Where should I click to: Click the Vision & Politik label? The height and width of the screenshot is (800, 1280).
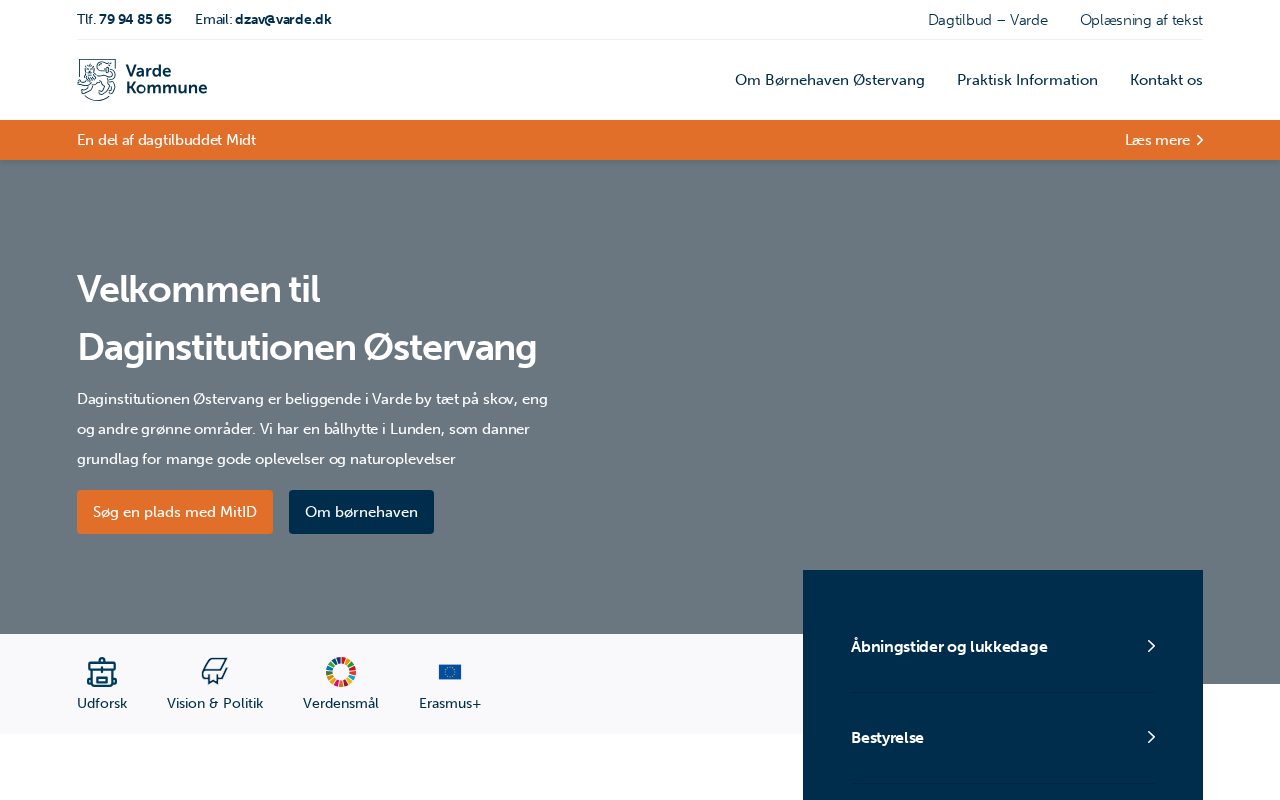(x=215, y=703)
